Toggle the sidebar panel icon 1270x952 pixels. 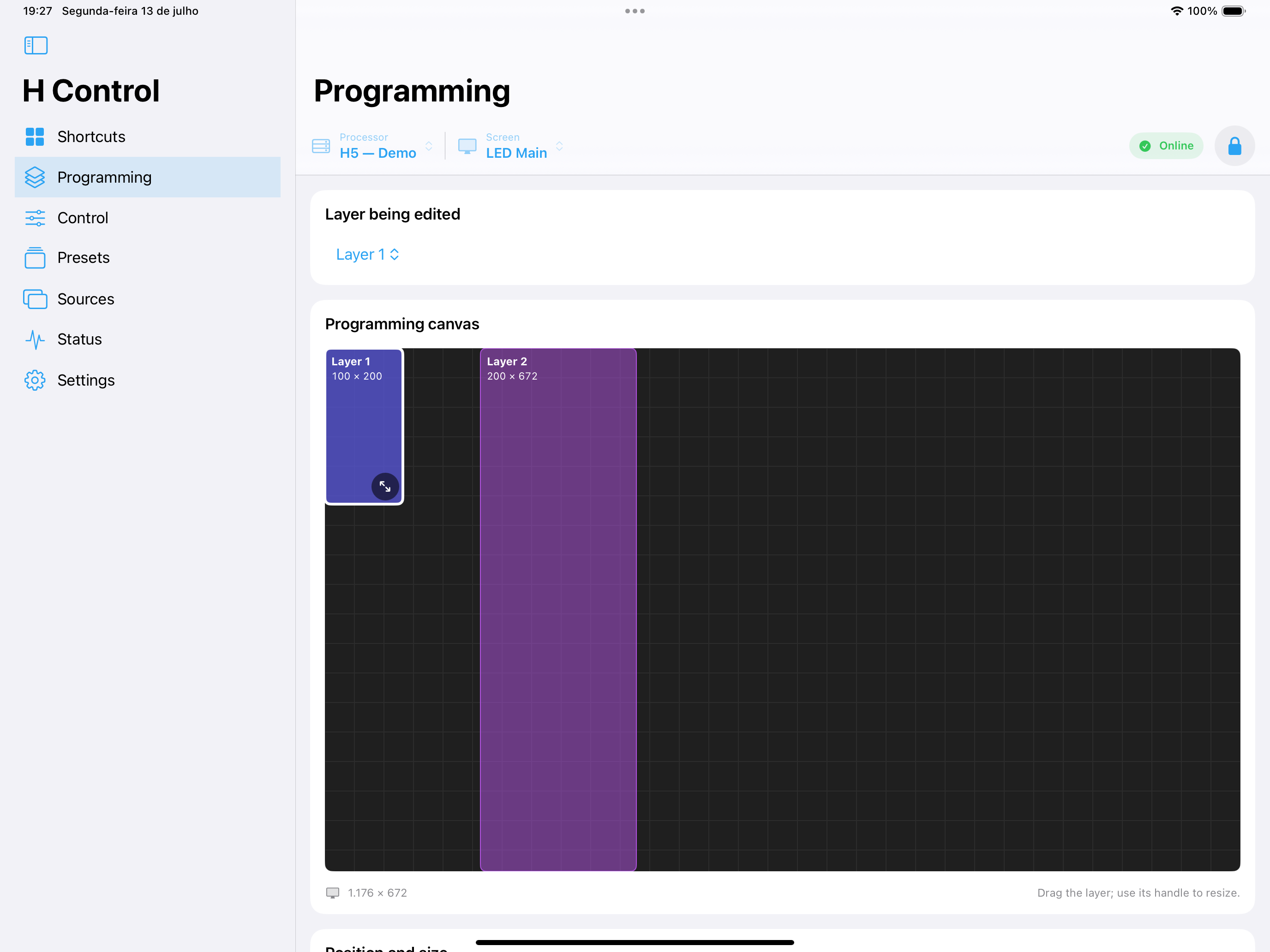coord(36,45)
